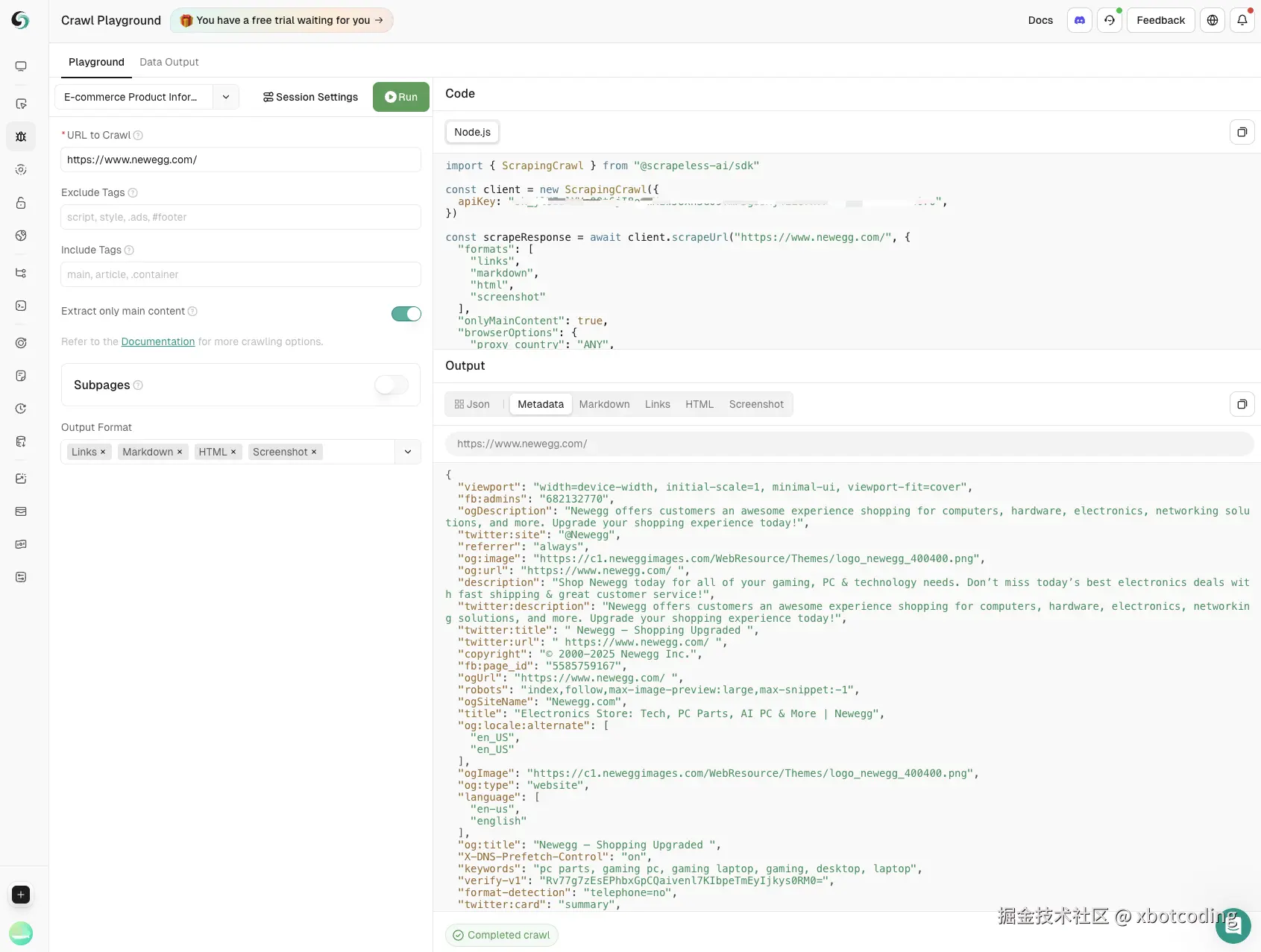The width and height of the screenshot is (1261, 952).
Task: Open the language globe icon in the header
Action: click(1213, 20)
